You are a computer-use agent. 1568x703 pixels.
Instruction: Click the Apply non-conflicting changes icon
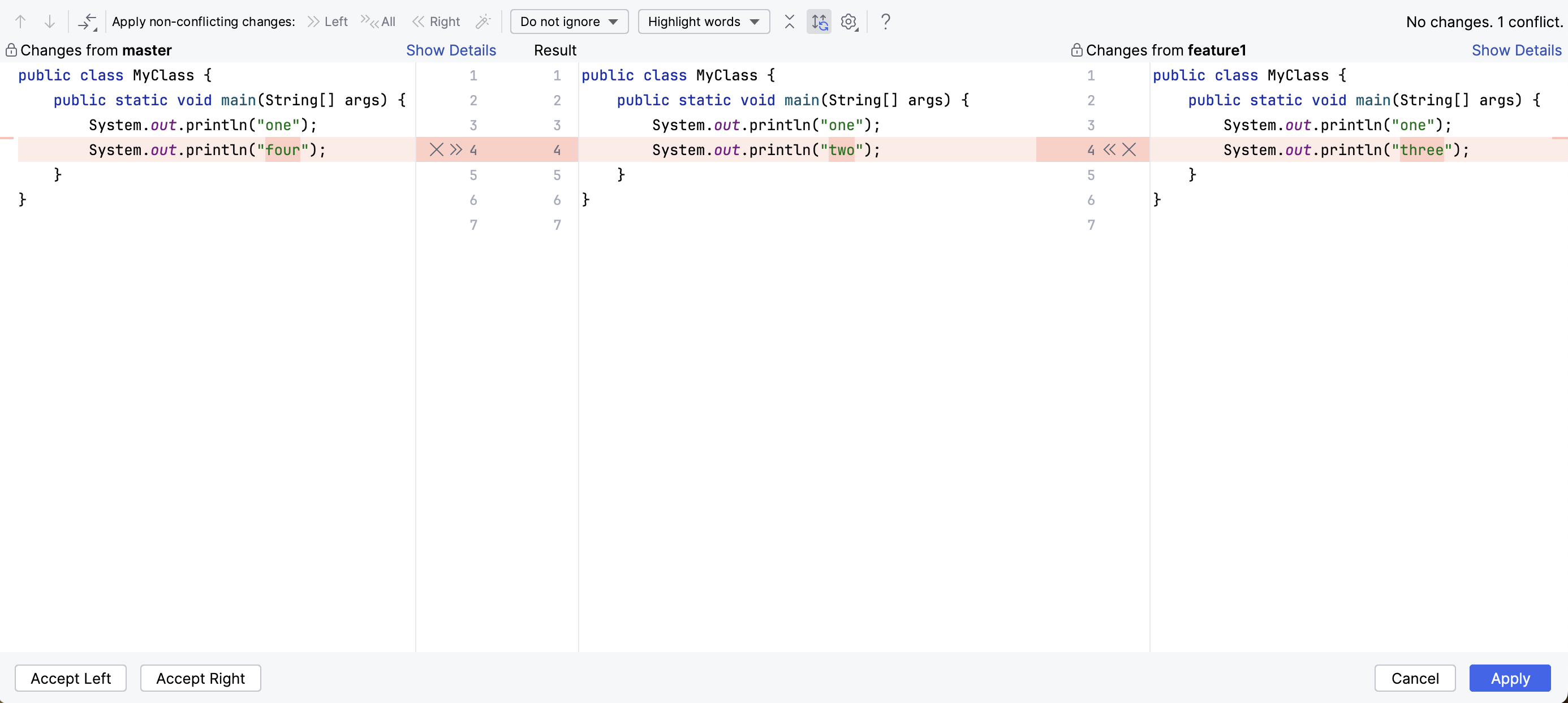coord(88,20)
